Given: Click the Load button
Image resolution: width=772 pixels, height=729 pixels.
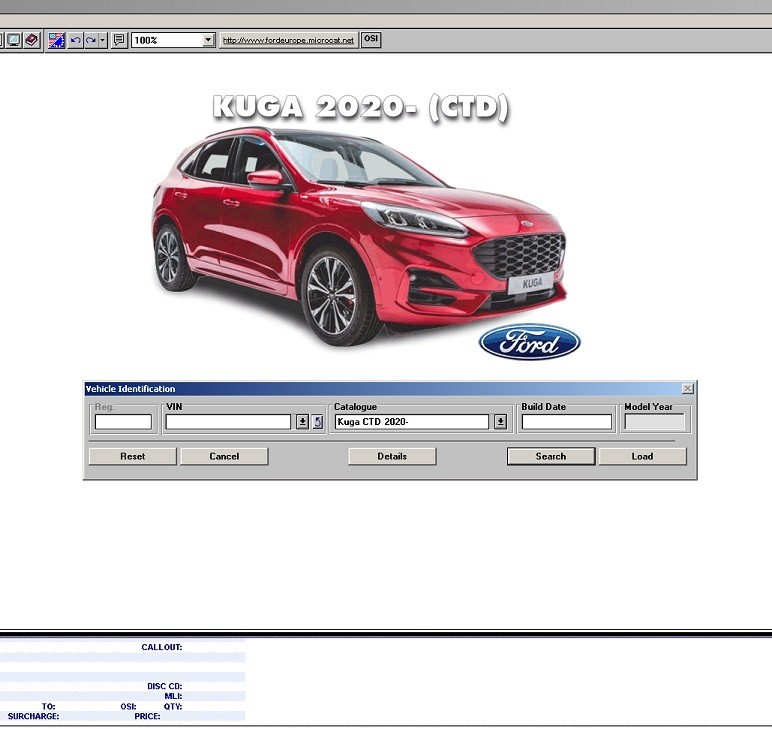Looking at the screenshot, I should click(642, 456).
